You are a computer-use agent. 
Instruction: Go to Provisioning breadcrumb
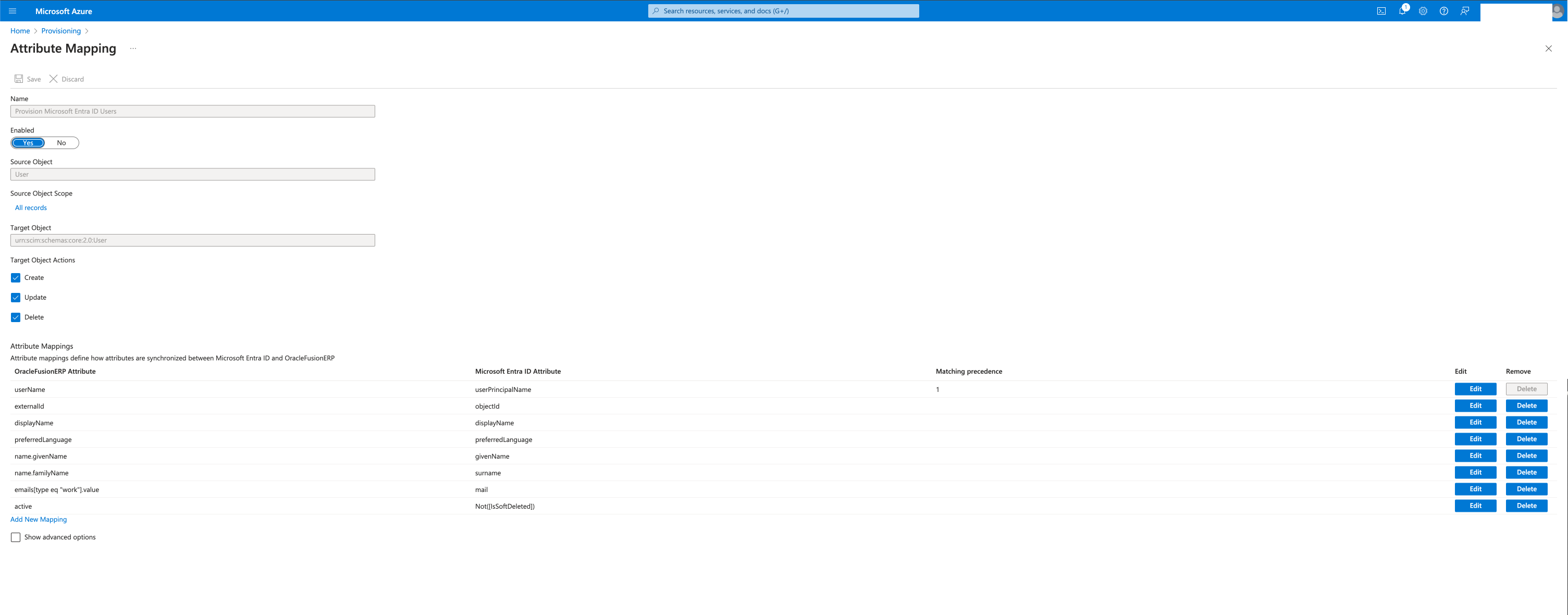pos(61,31)
